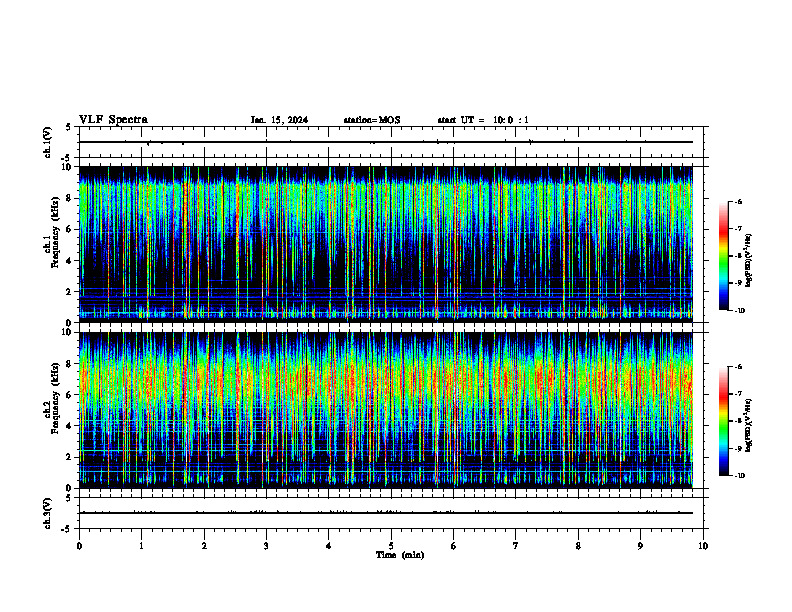Click the "station=MOS" header label
The height and width of the screenshot is (612, 792).
pos(372,120)
